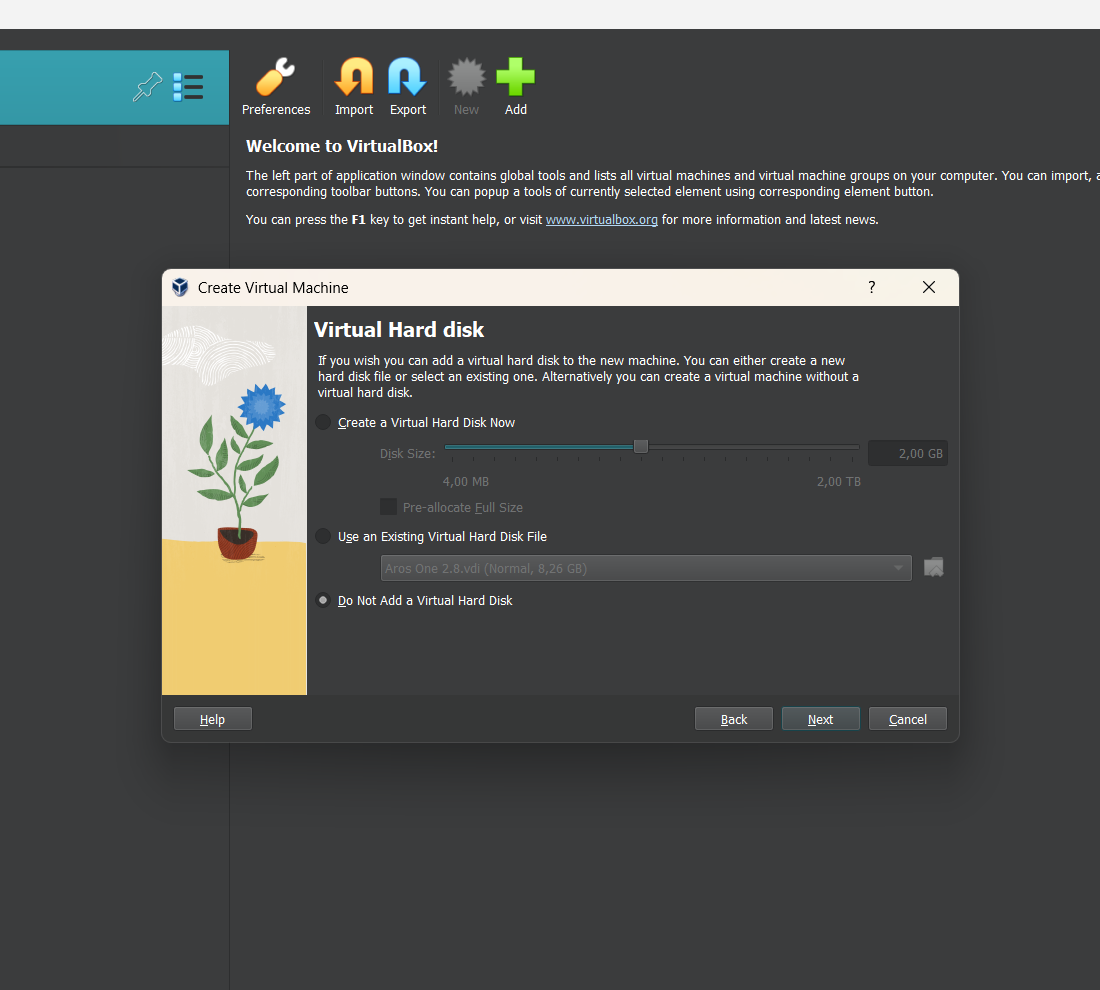Close the Create Virtual Machine dialog

[x=929, y=287]
